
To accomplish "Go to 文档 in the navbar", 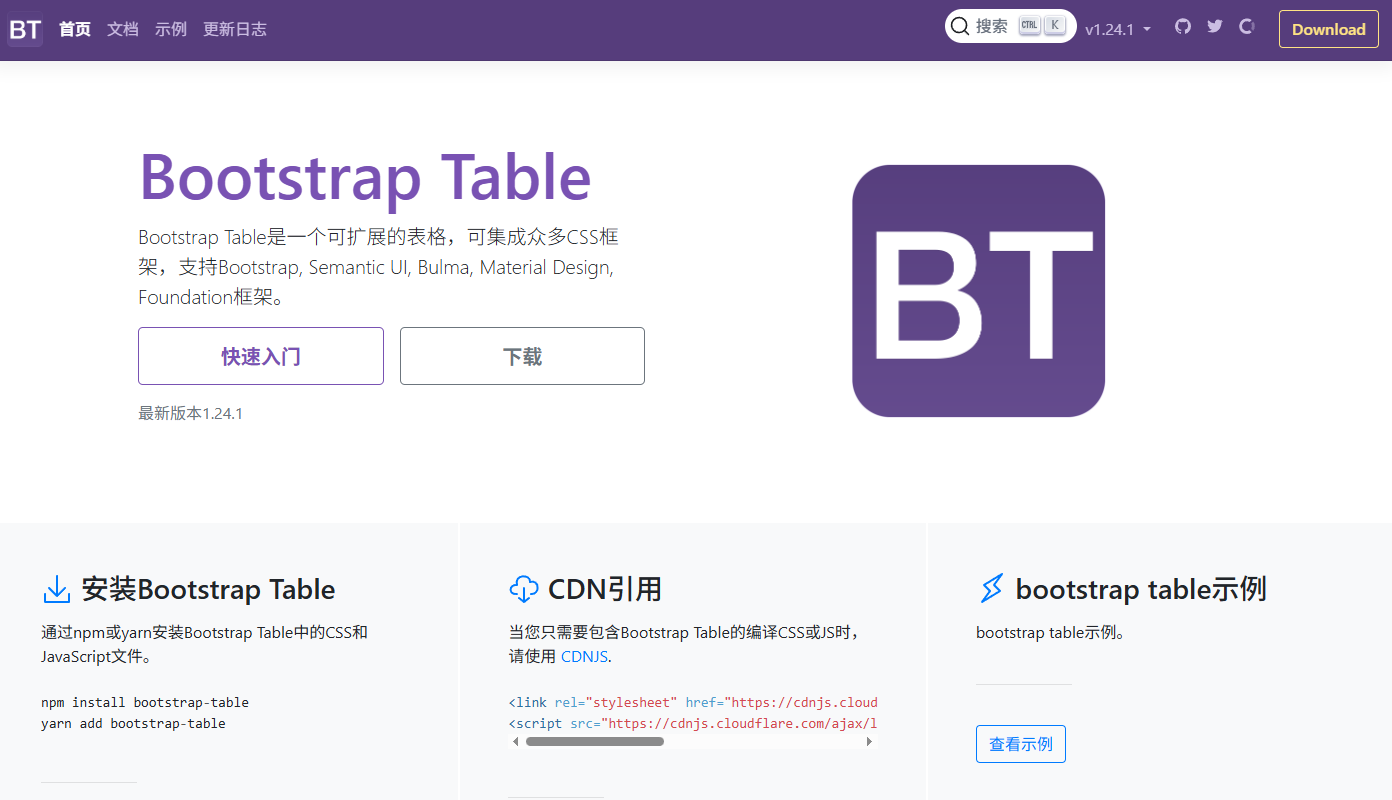I will click(x=123, y=29).
